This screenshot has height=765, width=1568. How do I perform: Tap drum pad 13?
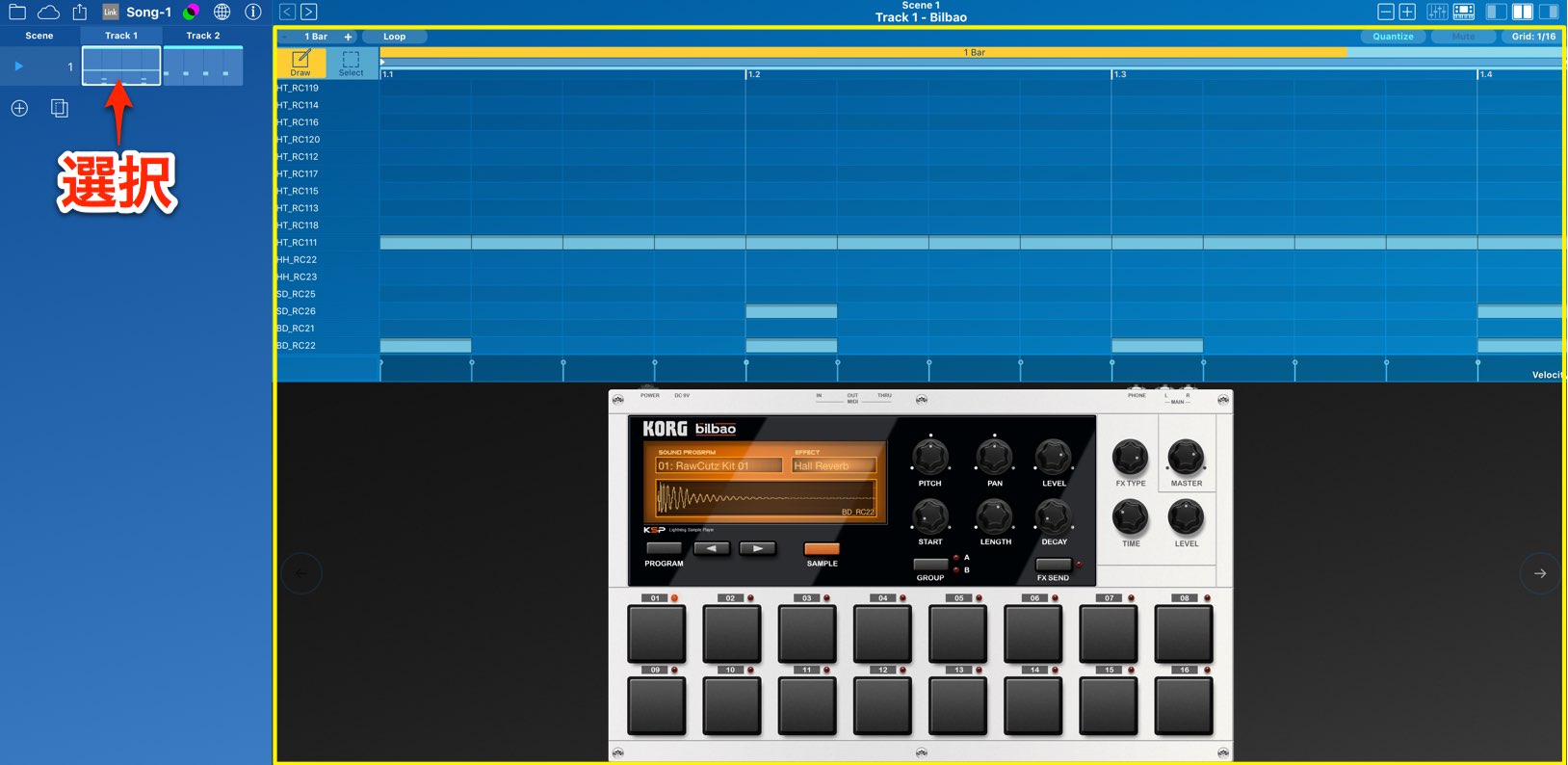[x=957, y=705]
